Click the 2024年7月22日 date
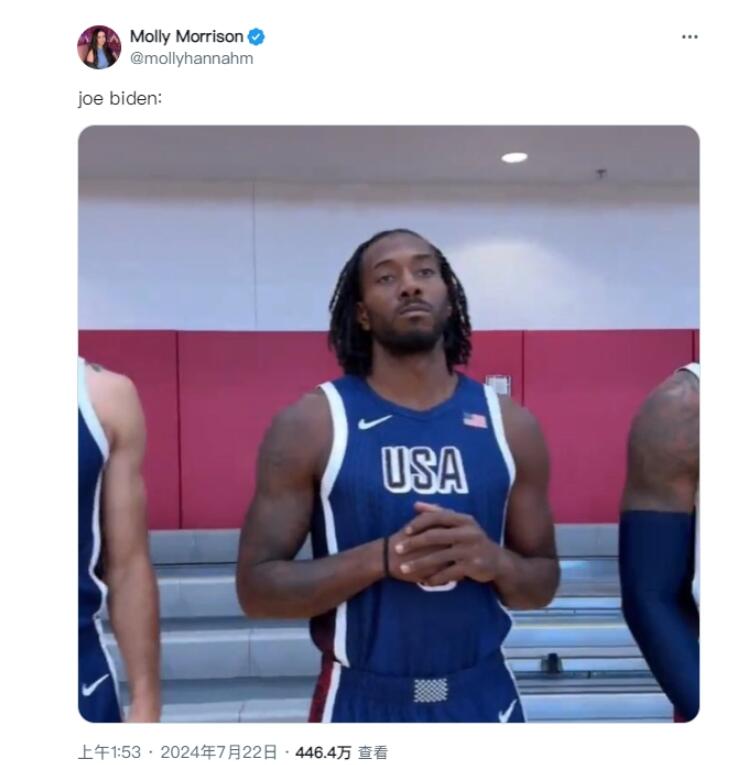This screenshot has height=765, width=747. pyautogui.click(x=219, y=752)
